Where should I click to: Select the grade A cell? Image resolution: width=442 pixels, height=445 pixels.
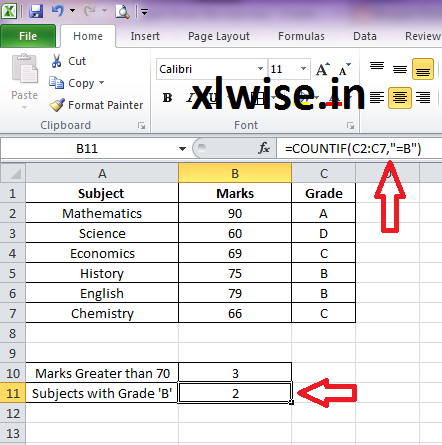point(324,213)
